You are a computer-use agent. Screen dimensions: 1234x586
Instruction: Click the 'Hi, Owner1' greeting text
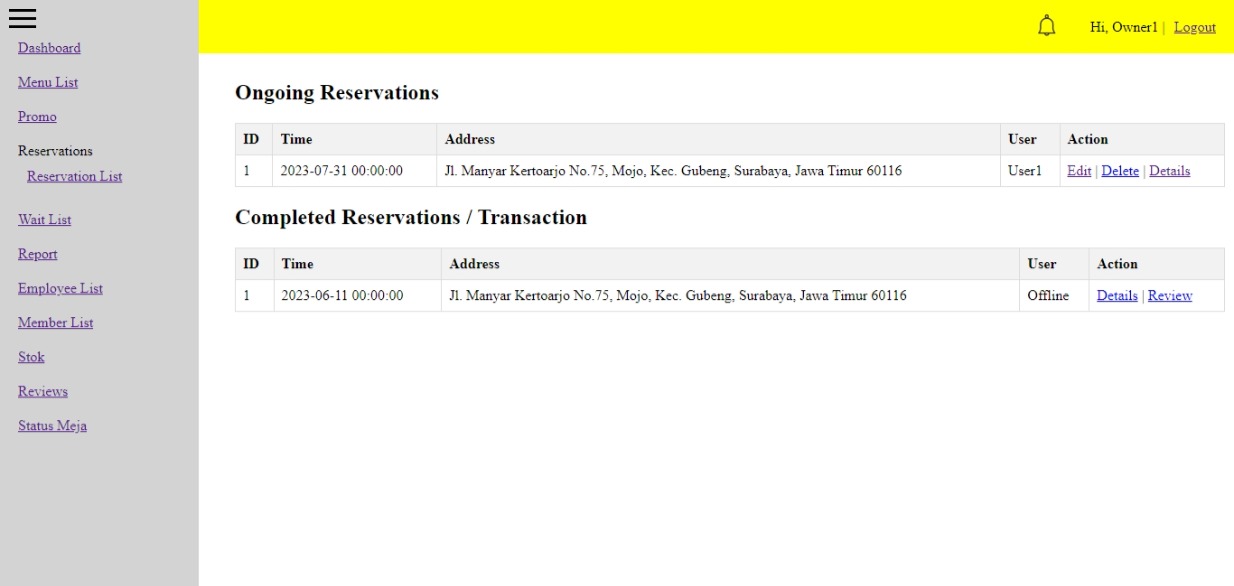point(1123,27)
